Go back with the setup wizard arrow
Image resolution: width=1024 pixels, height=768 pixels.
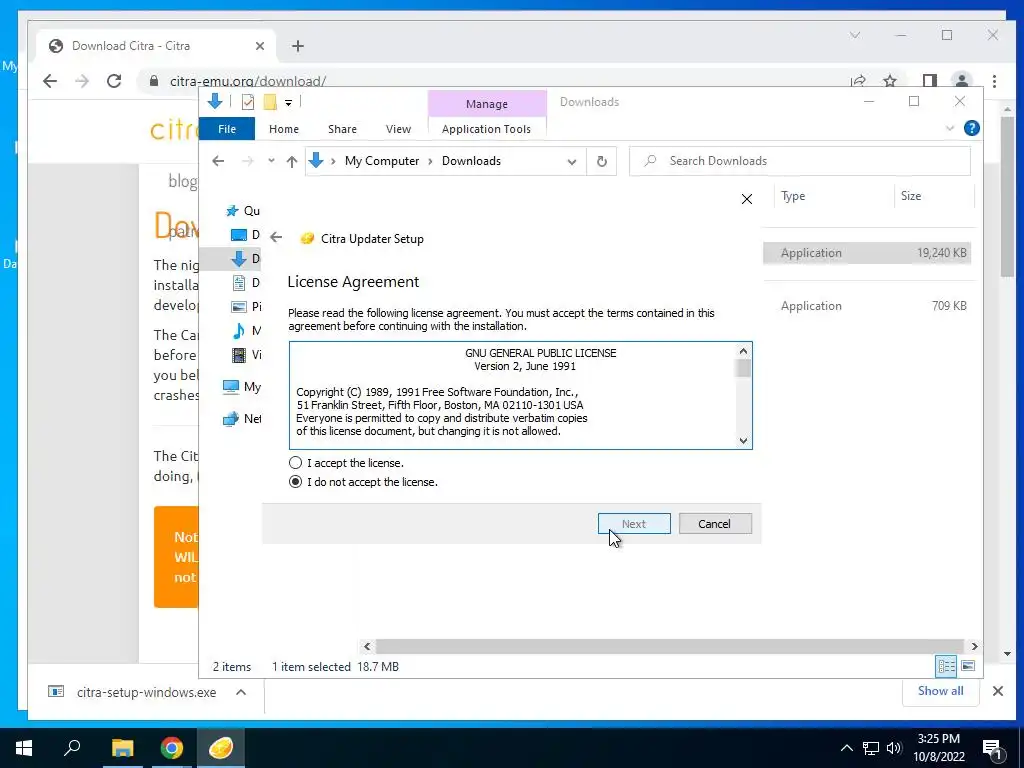pos(276,238)
